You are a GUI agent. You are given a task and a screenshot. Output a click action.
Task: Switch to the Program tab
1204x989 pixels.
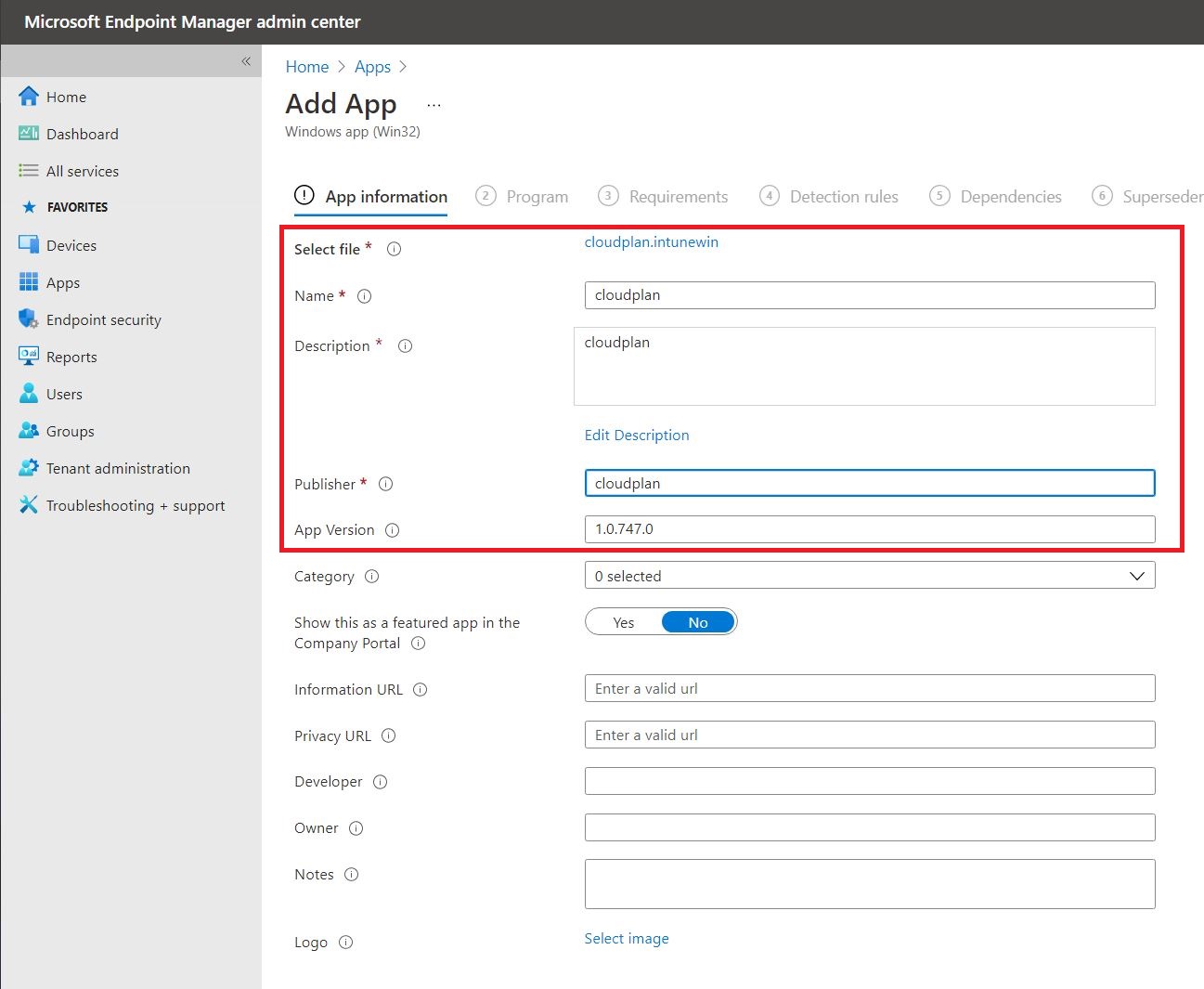(x=537, y=196)
